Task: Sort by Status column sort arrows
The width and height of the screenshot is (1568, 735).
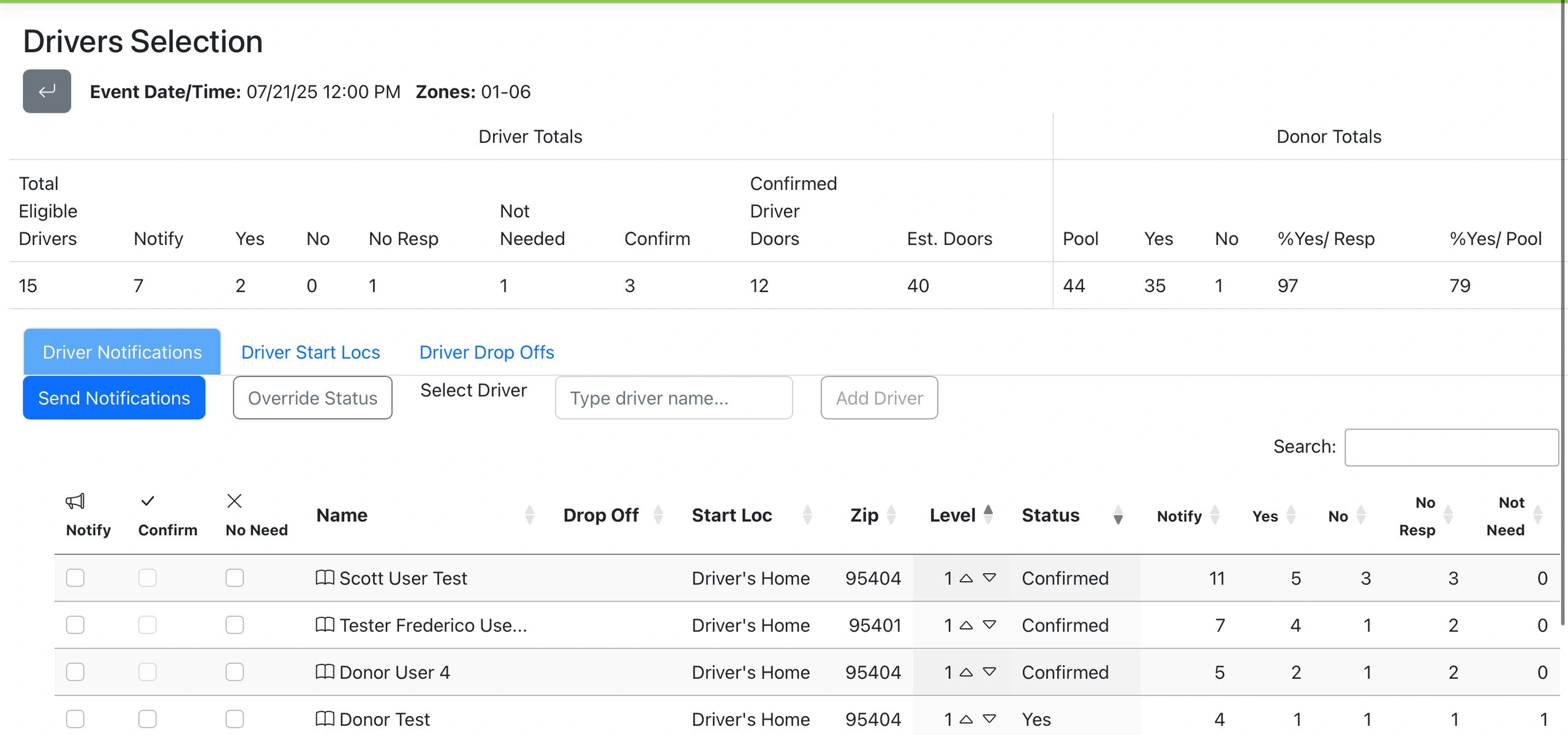Action: pos(1118,515)
